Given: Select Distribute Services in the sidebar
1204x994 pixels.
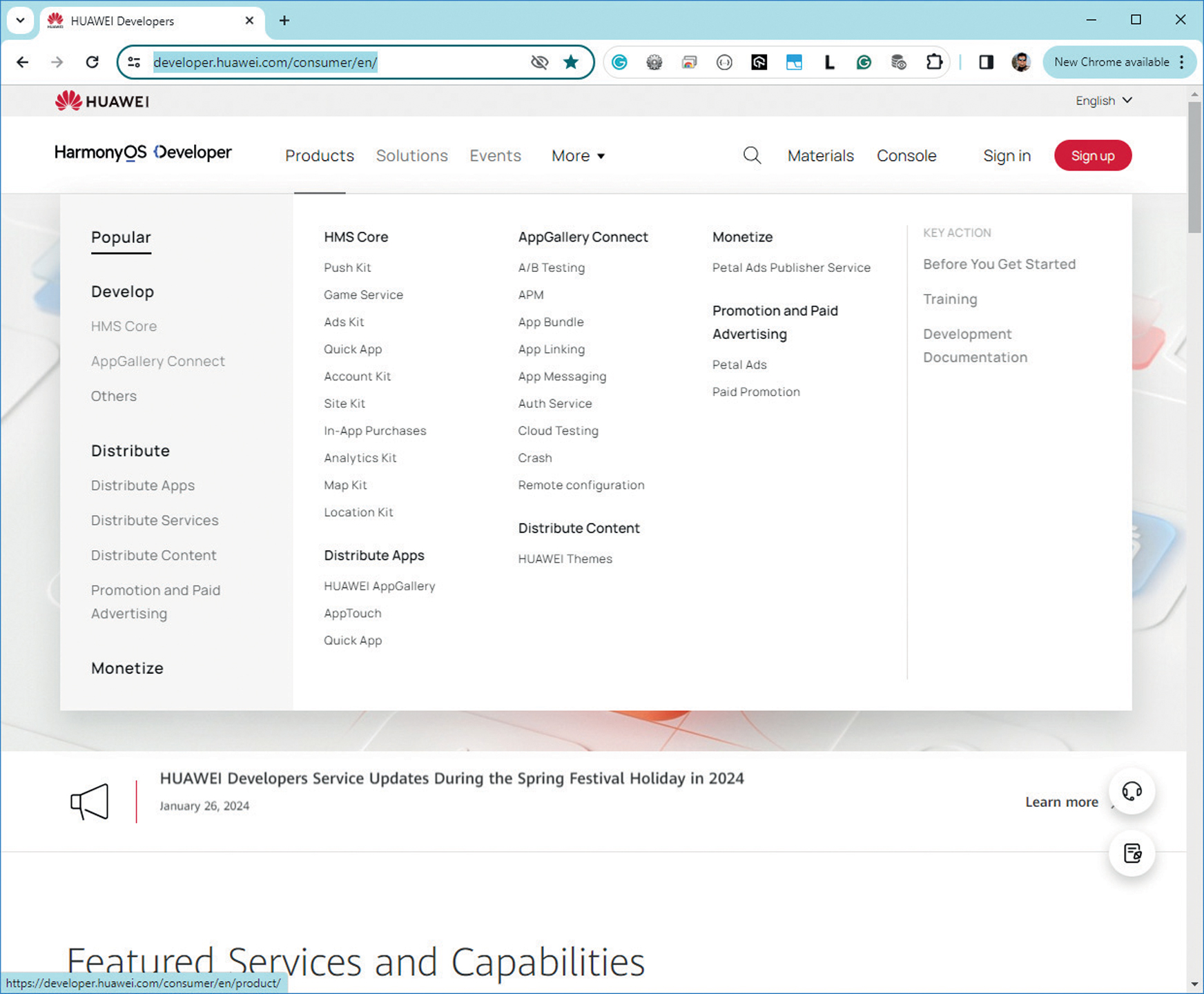Looking at the screenshot, I should 155,520.
